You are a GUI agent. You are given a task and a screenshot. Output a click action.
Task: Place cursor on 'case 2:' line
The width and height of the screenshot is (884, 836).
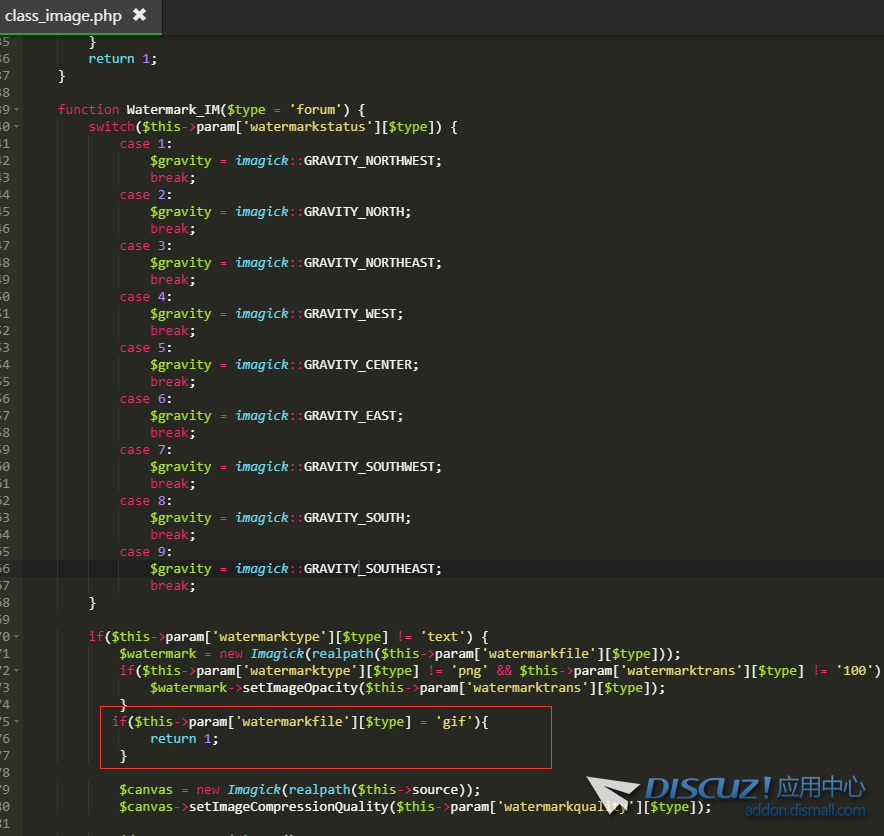[x=145, y=194]
